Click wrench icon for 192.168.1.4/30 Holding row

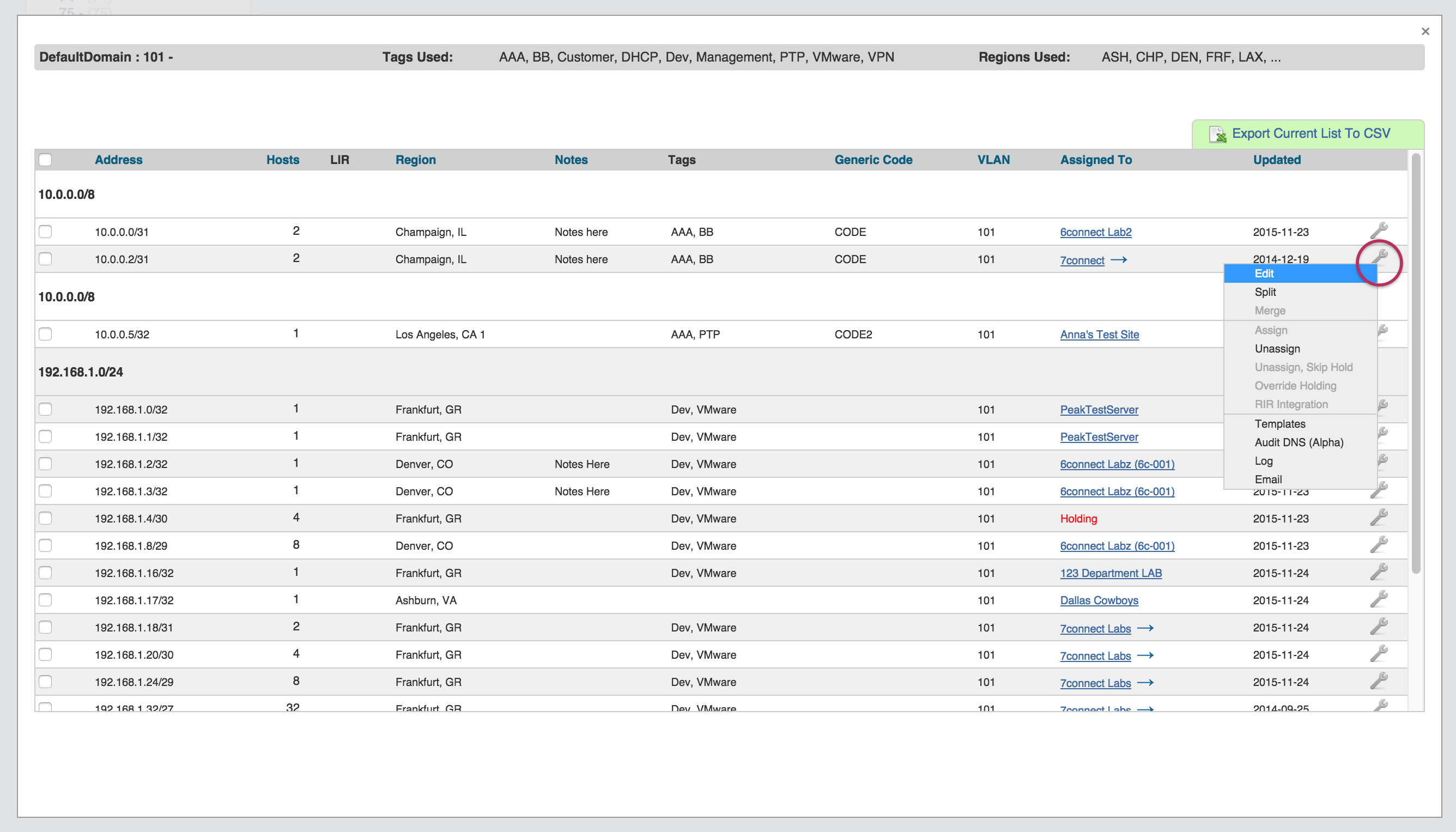(1379, 517)
